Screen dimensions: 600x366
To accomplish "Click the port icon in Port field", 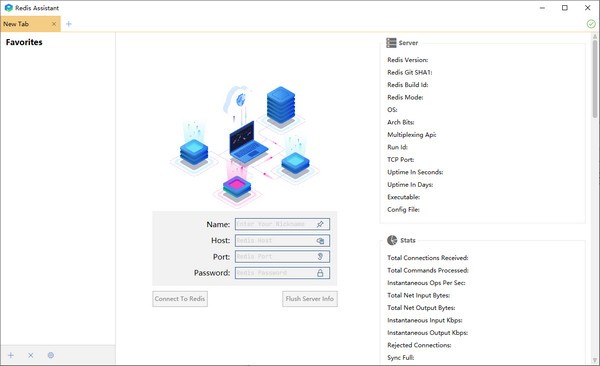I will (320, 257).
